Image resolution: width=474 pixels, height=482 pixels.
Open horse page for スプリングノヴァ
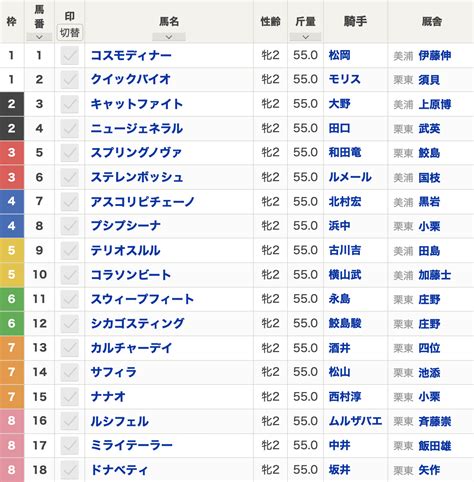(x=136, y=153)
